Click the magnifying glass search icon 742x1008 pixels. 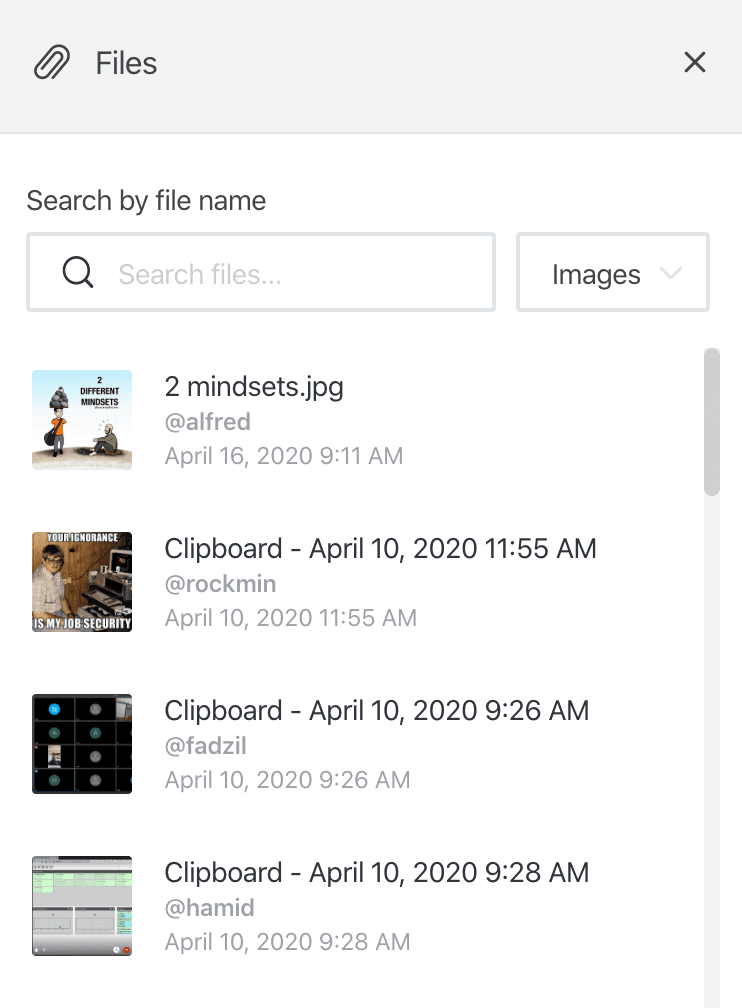click(77, 272)
